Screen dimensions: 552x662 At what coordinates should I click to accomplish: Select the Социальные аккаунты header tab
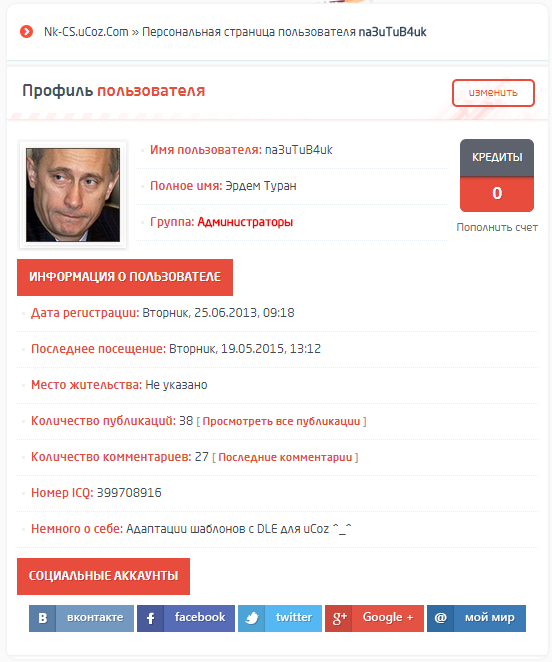(x=103, y=576)
